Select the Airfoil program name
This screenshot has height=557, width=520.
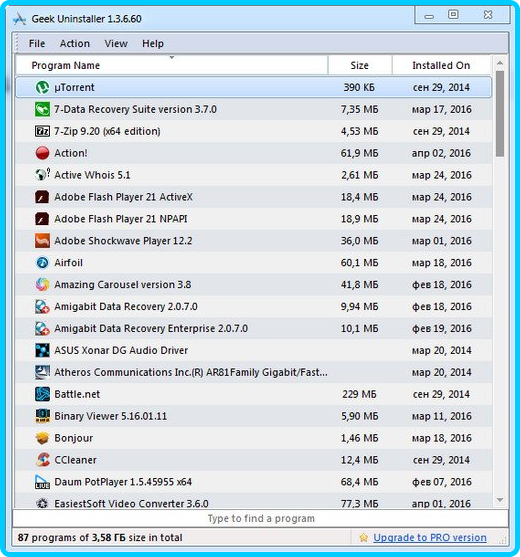click(69, 263)
